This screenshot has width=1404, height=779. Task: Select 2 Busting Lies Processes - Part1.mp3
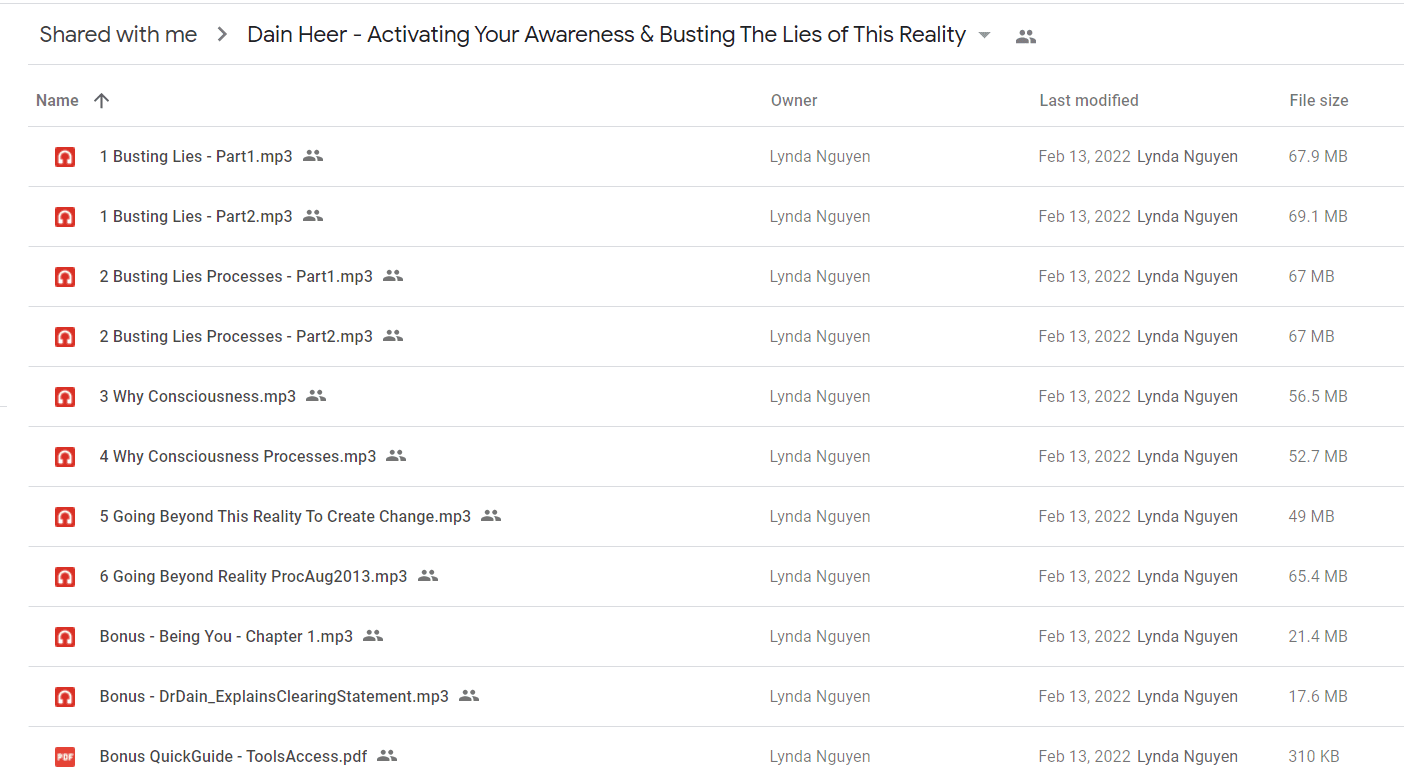236,276
